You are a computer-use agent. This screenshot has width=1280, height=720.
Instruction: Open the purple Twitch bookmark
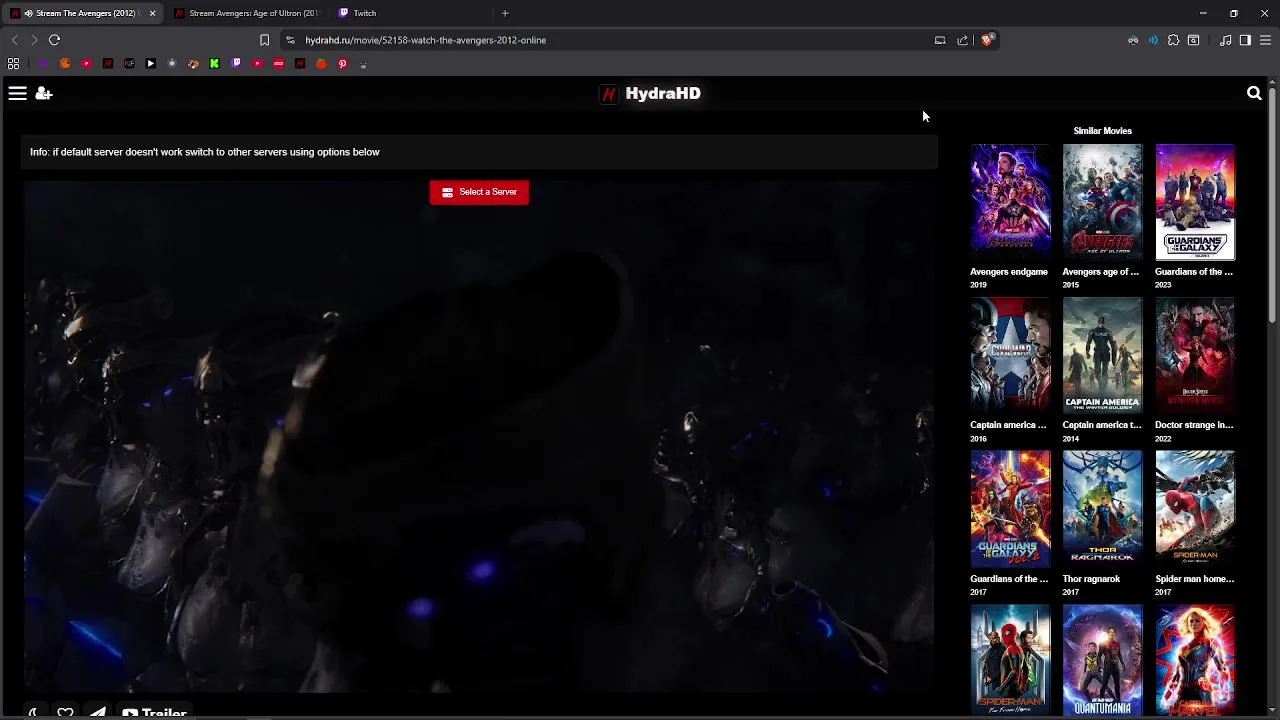236,63
